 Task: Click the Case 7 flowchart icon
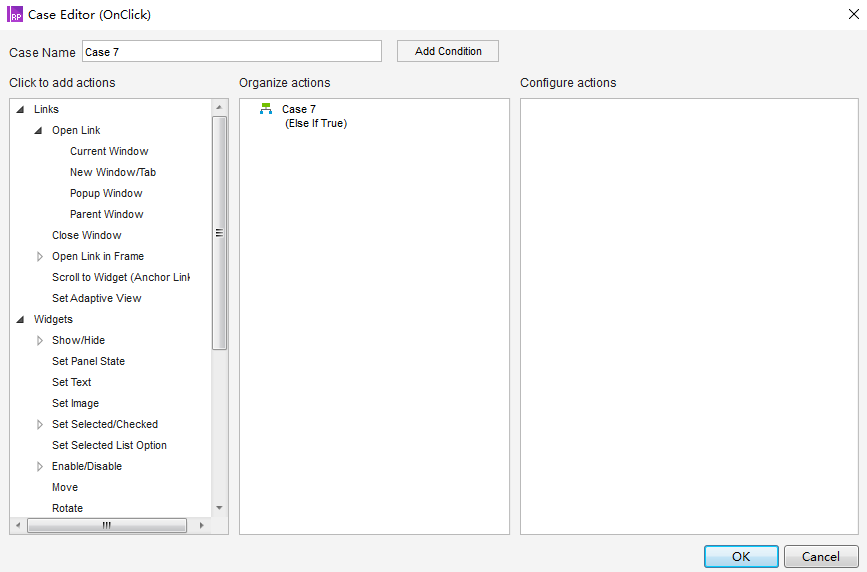pyautogui.click(x=266, y=109)
